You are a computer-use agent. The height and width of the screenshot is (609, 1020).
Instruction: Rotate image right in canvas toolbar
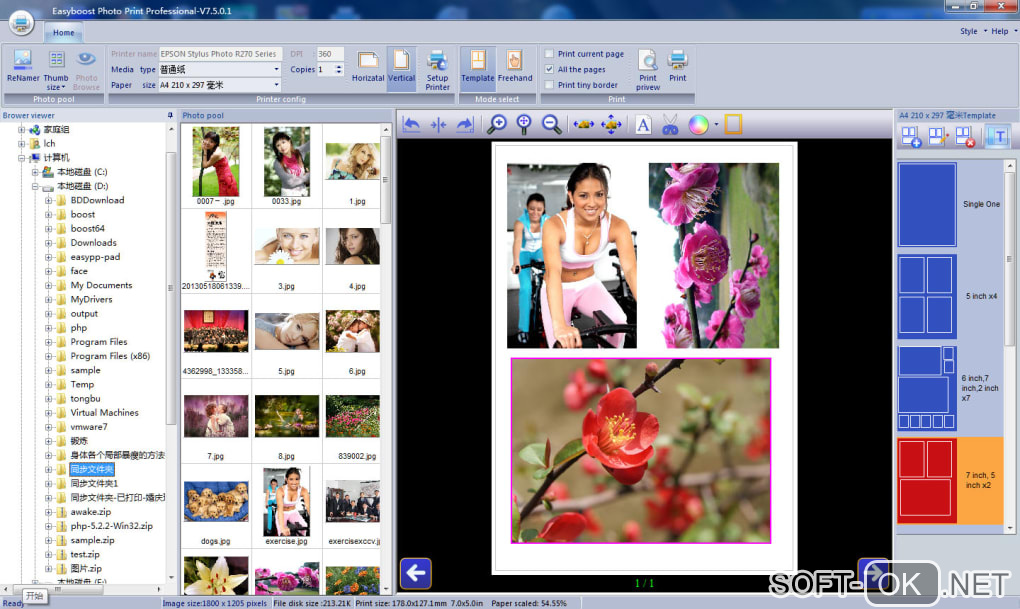point(464,124)
